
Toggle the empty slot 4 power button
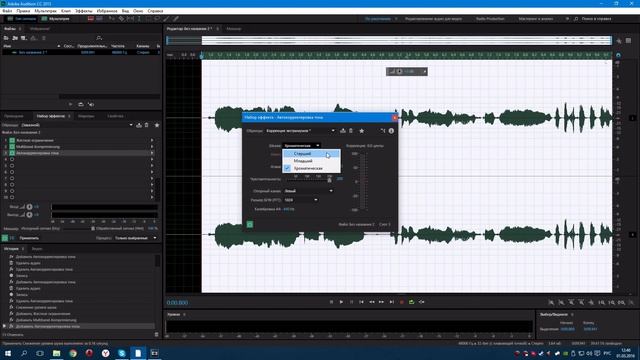12,159
